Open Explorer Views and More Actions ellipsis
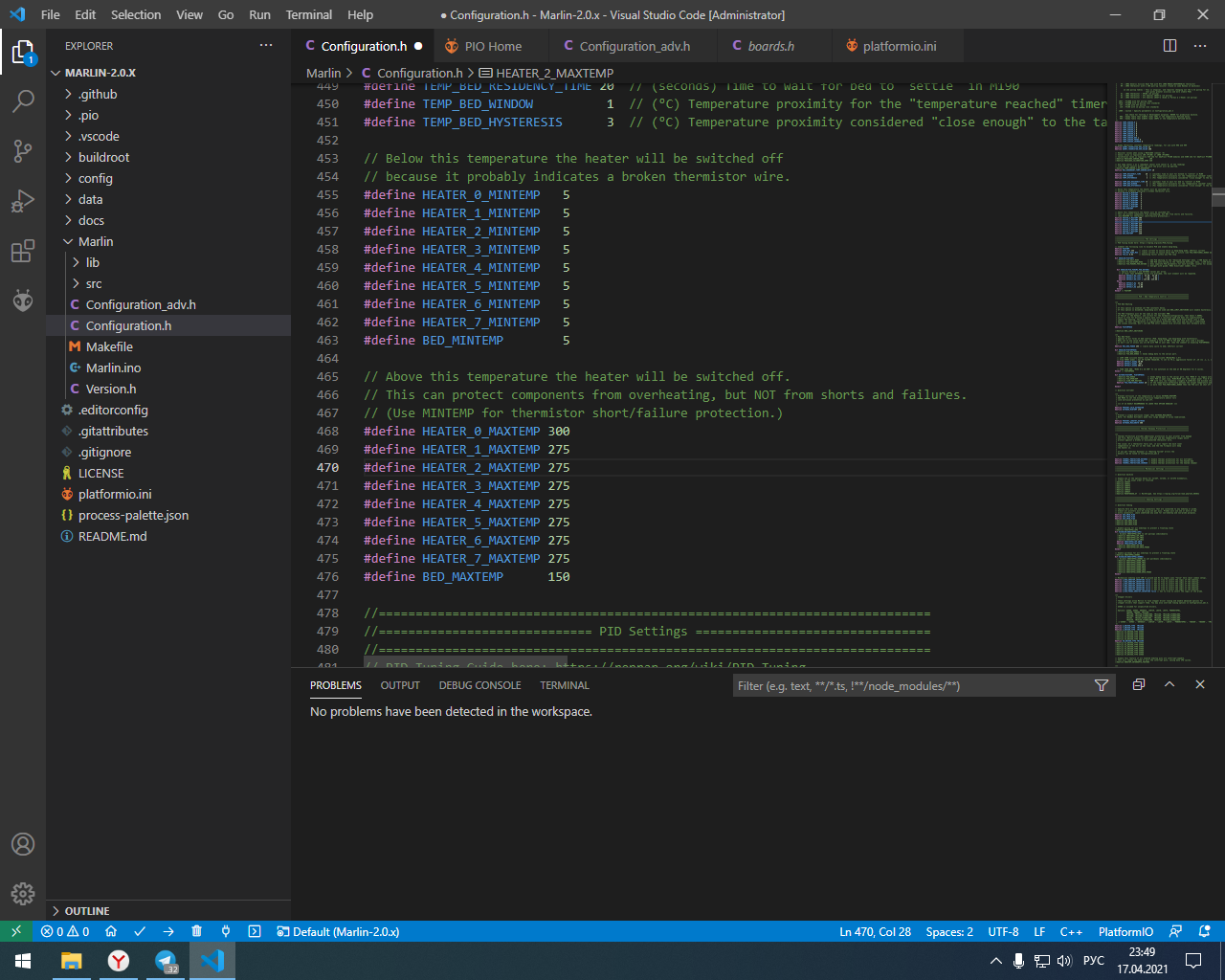The width and height of the screenshot is (1225, 980). point(266,45)
